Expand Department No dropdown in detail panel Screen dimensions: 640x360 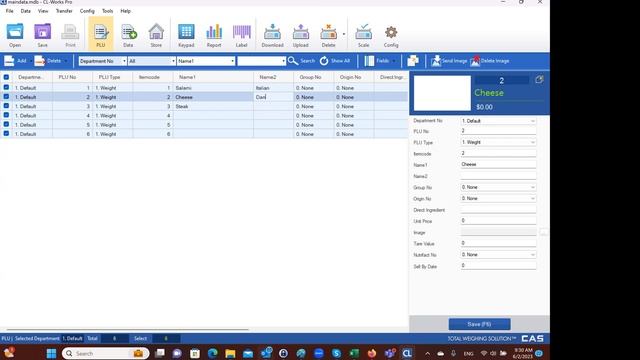[533, 121]
